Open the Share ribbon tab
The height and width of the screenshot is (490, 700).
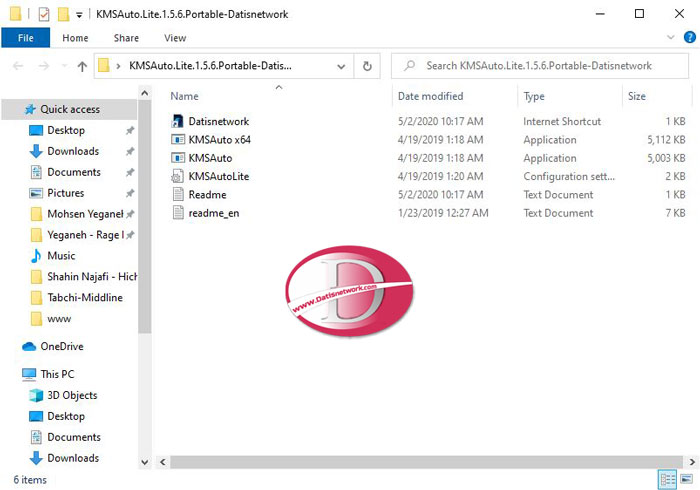tap(126, 38)
